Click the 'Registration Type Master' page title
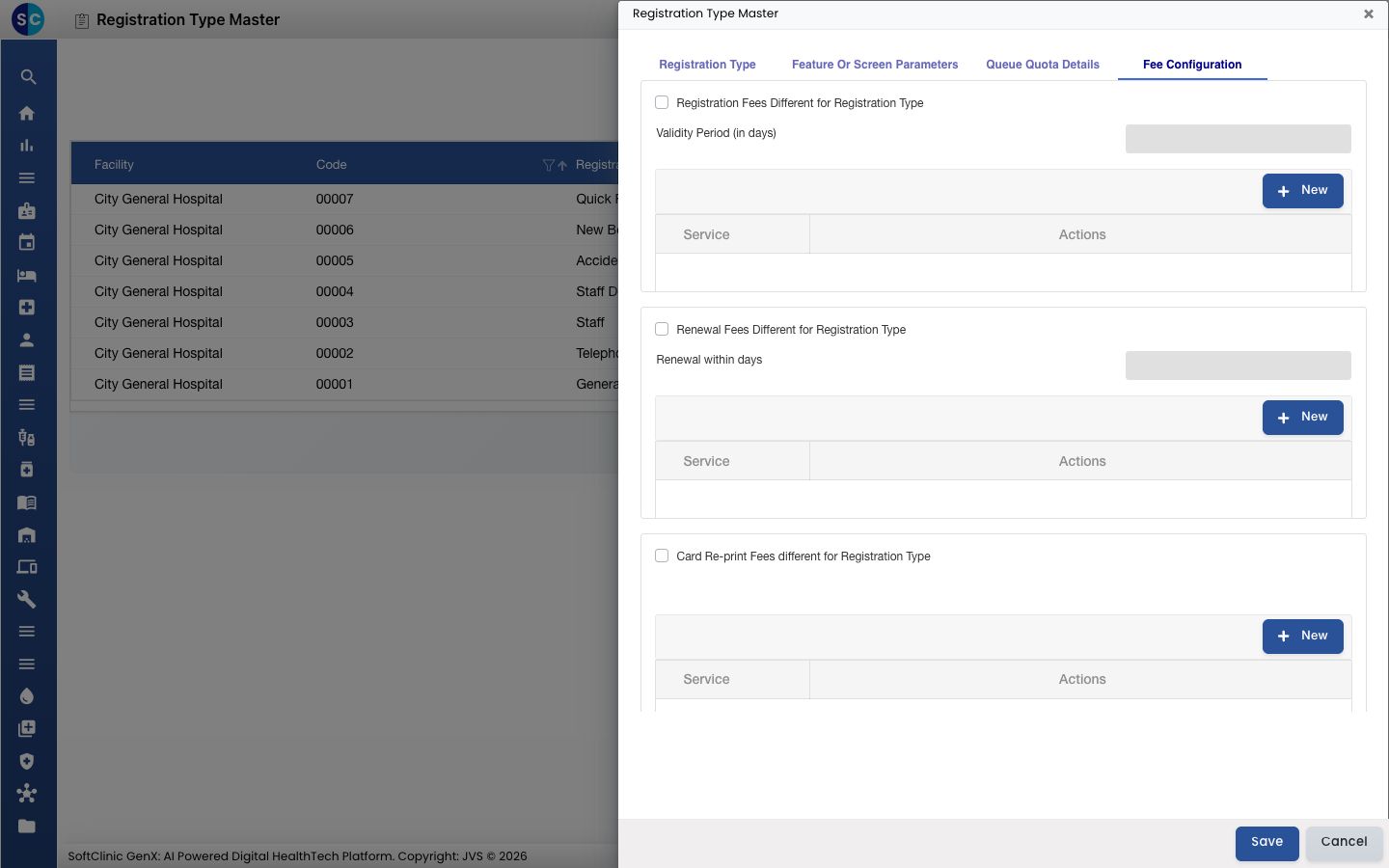The width and height of the screenshot is (1389, 868). coord(188,20)
